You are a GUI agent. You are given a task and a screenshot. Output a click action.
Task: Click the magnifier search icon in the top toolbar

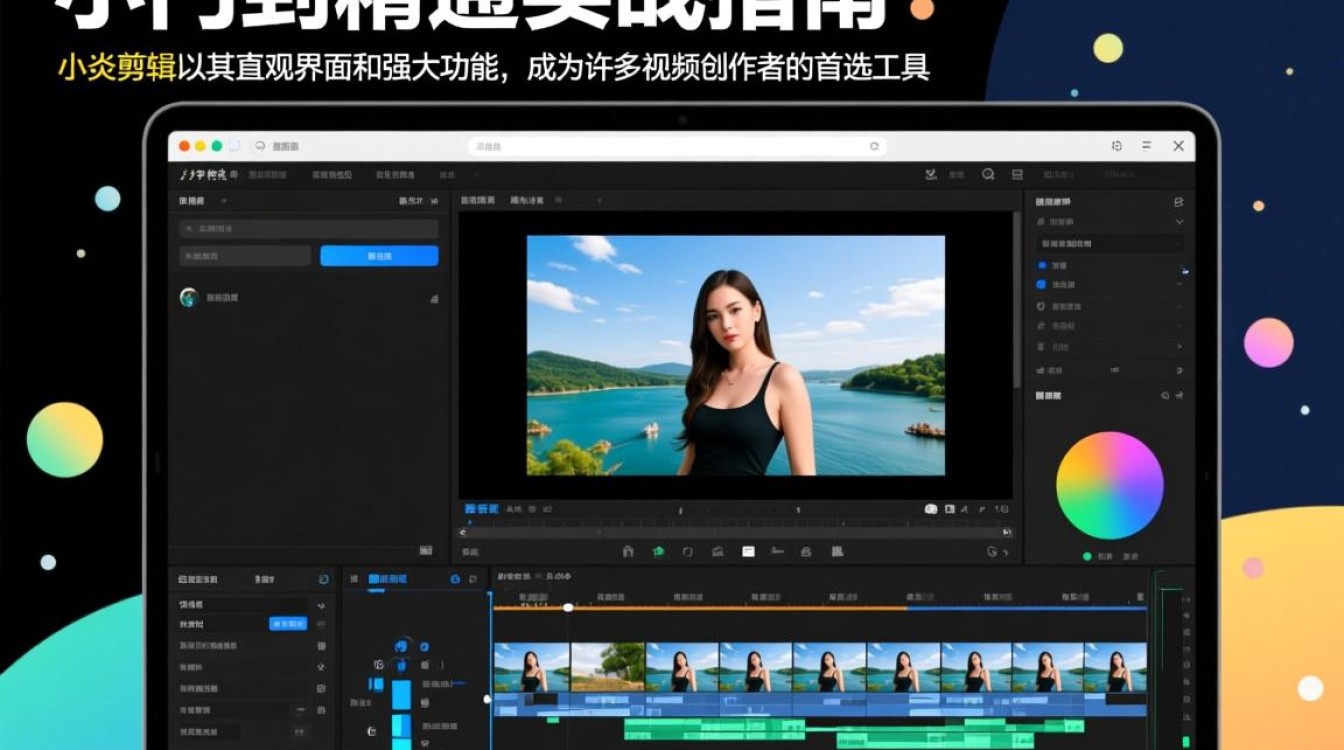click(986, 174)
